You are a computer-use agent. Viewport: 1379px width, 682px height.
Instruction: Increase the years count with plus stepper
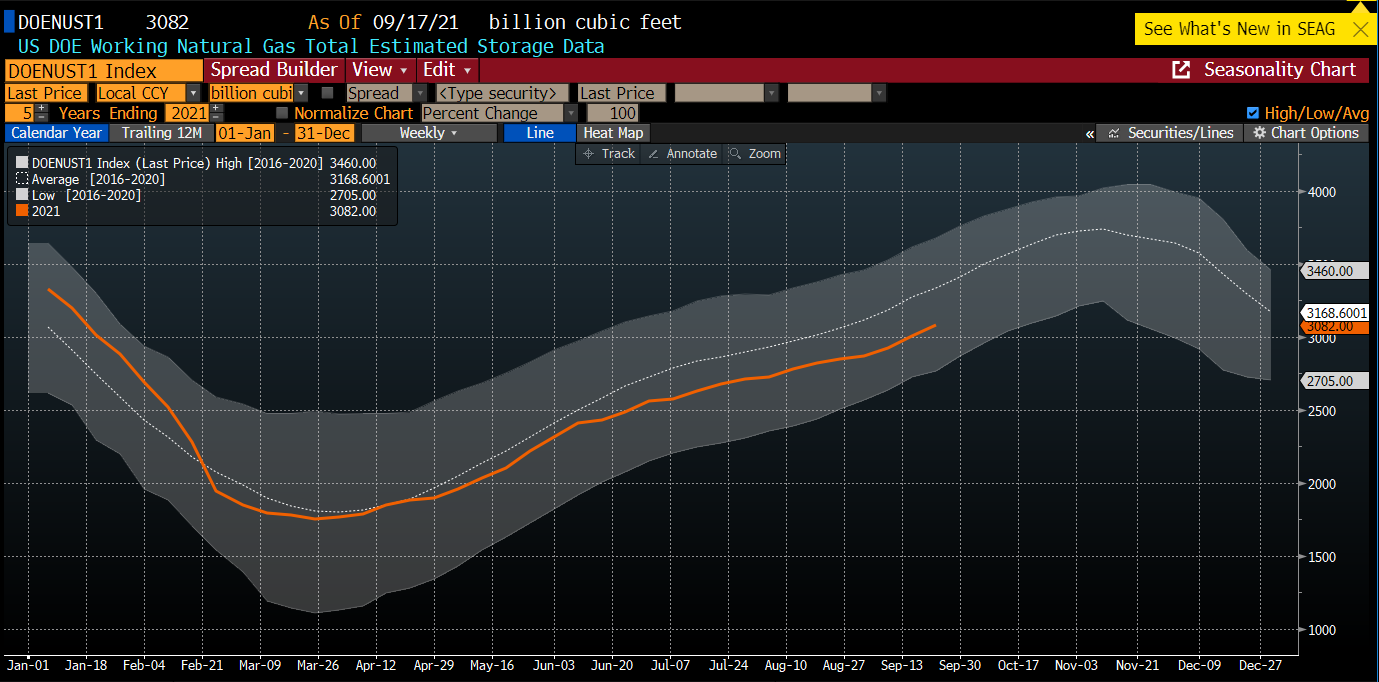tap(42, 108)
